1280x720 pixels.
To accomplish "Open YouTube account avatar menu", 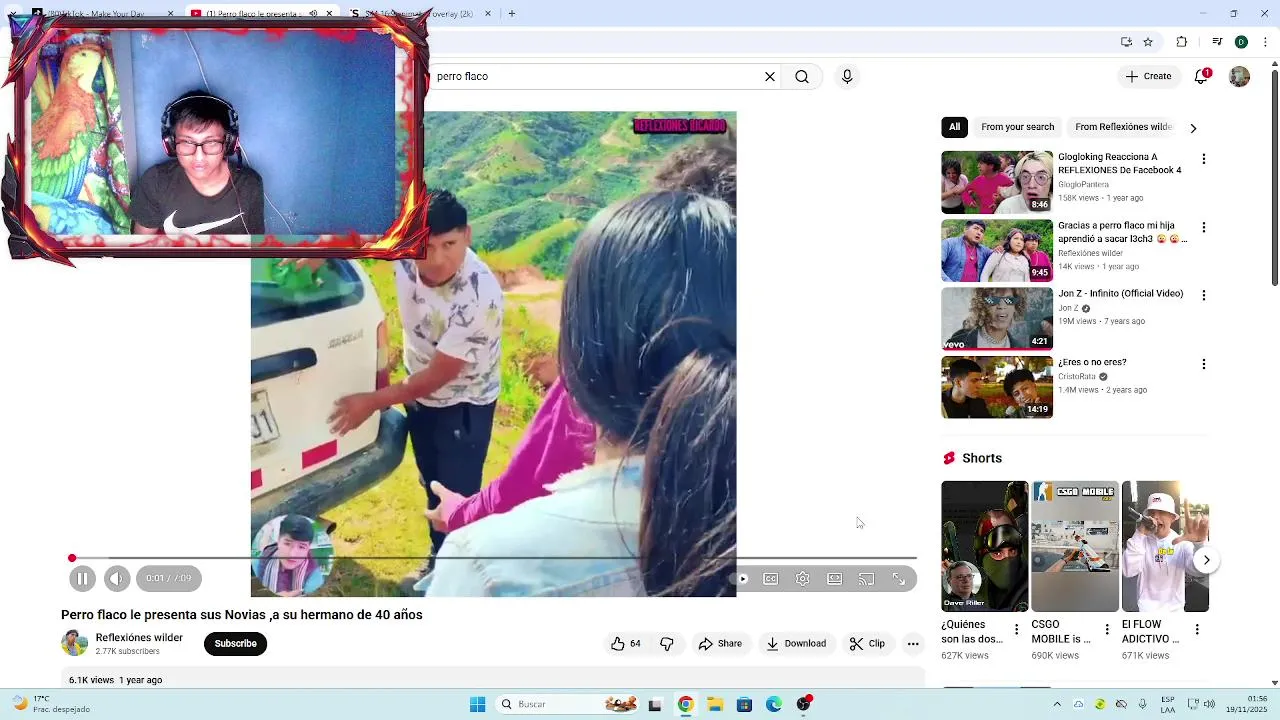I will (1240, 76).
